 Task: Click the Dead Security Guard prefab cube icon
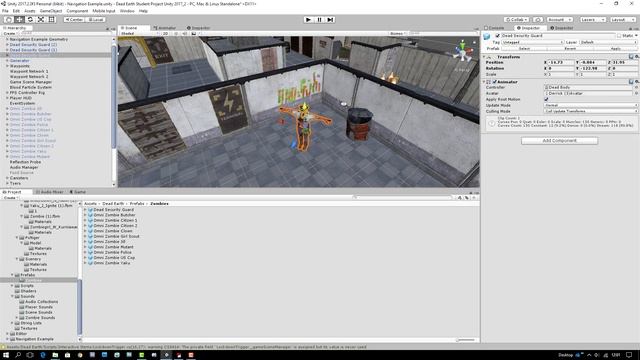[487, 37]
